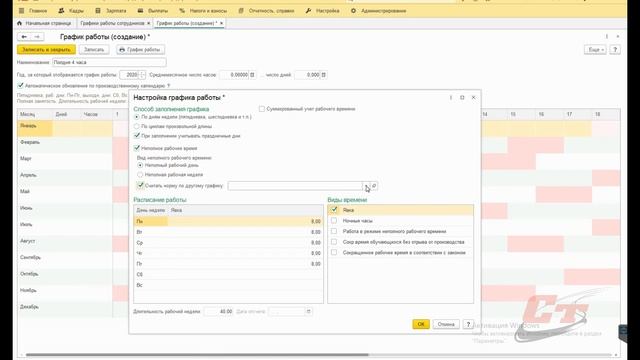Toggle Сокр.время обучающихся checkbox
This screenshot has height=360, width=640.
pos(334,242)
